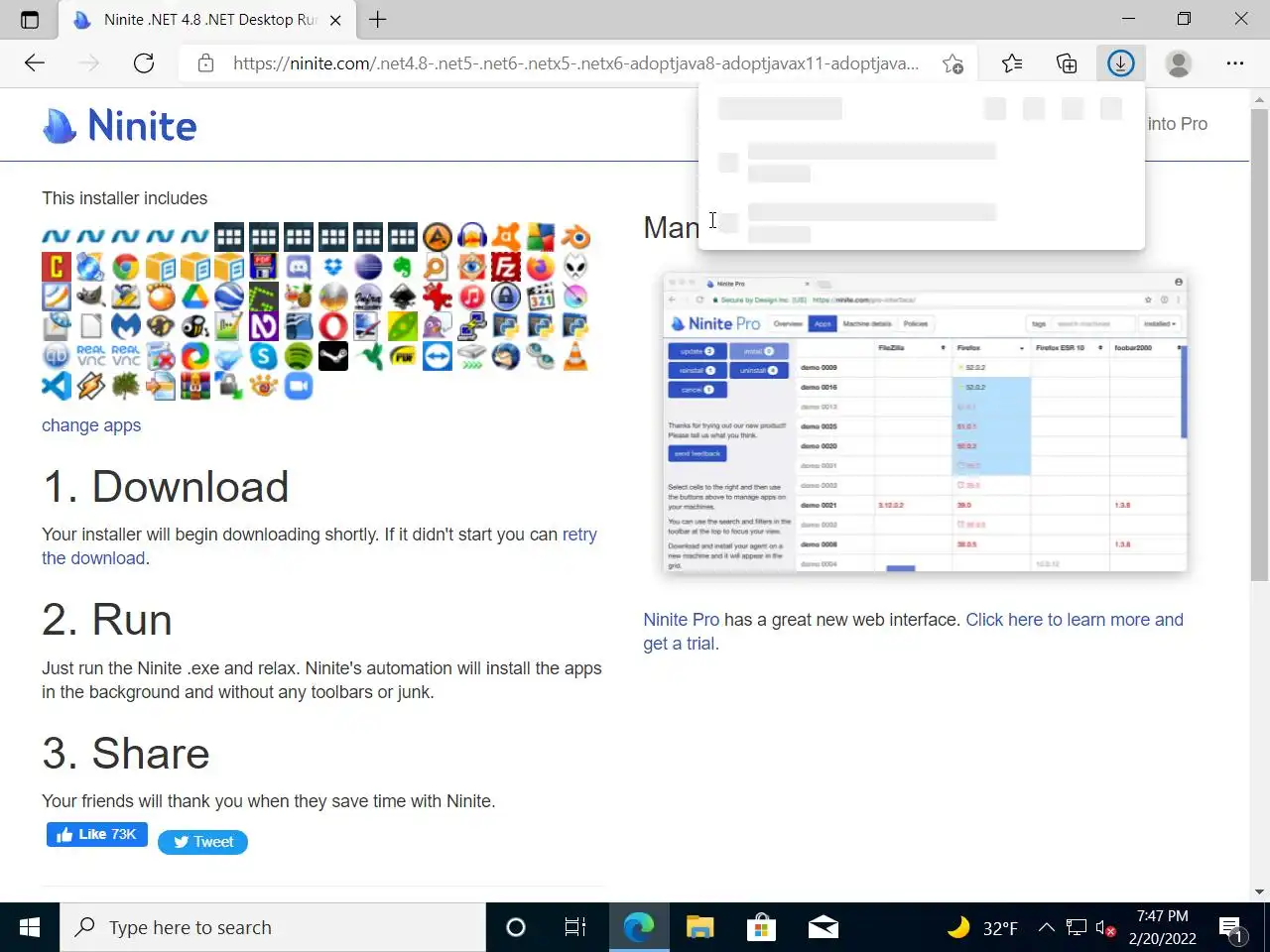
Task: Click the iTunes music note icon
Action: 471,296
